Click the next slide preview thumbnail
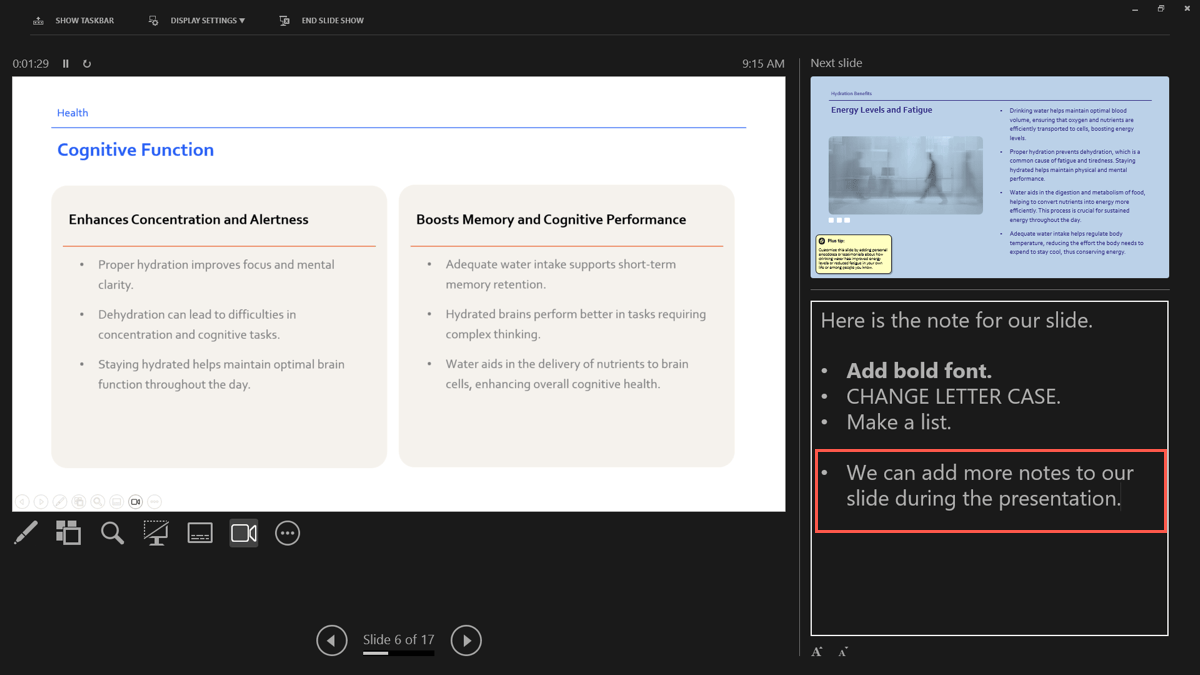 (x=989, y=177)
